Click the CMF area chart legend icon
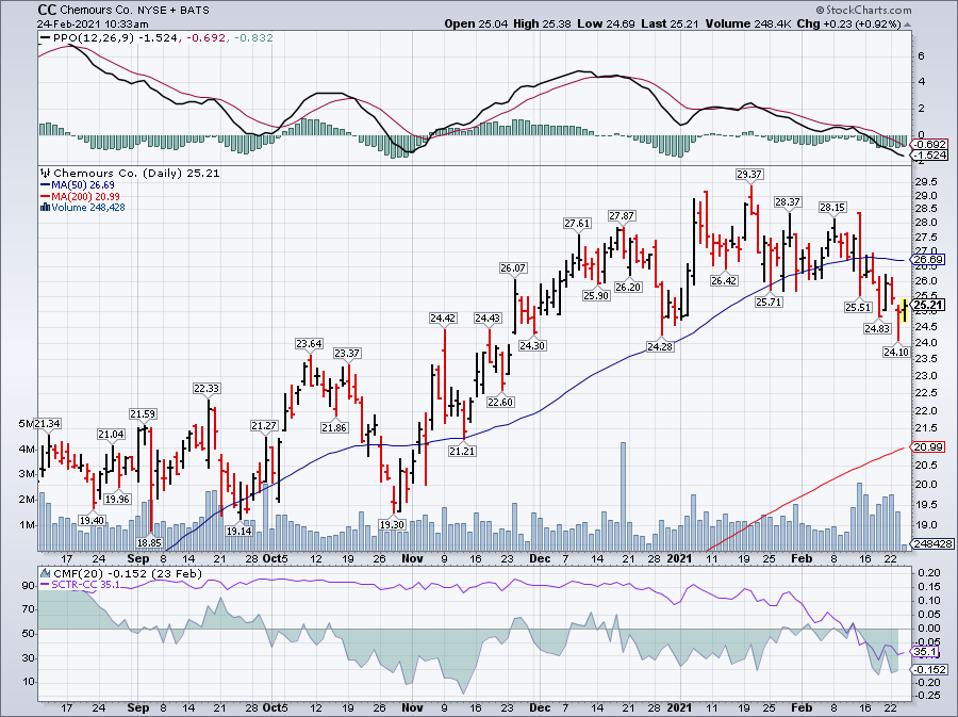Viewport: 958px width, 717px height. (x=45, y=573)
